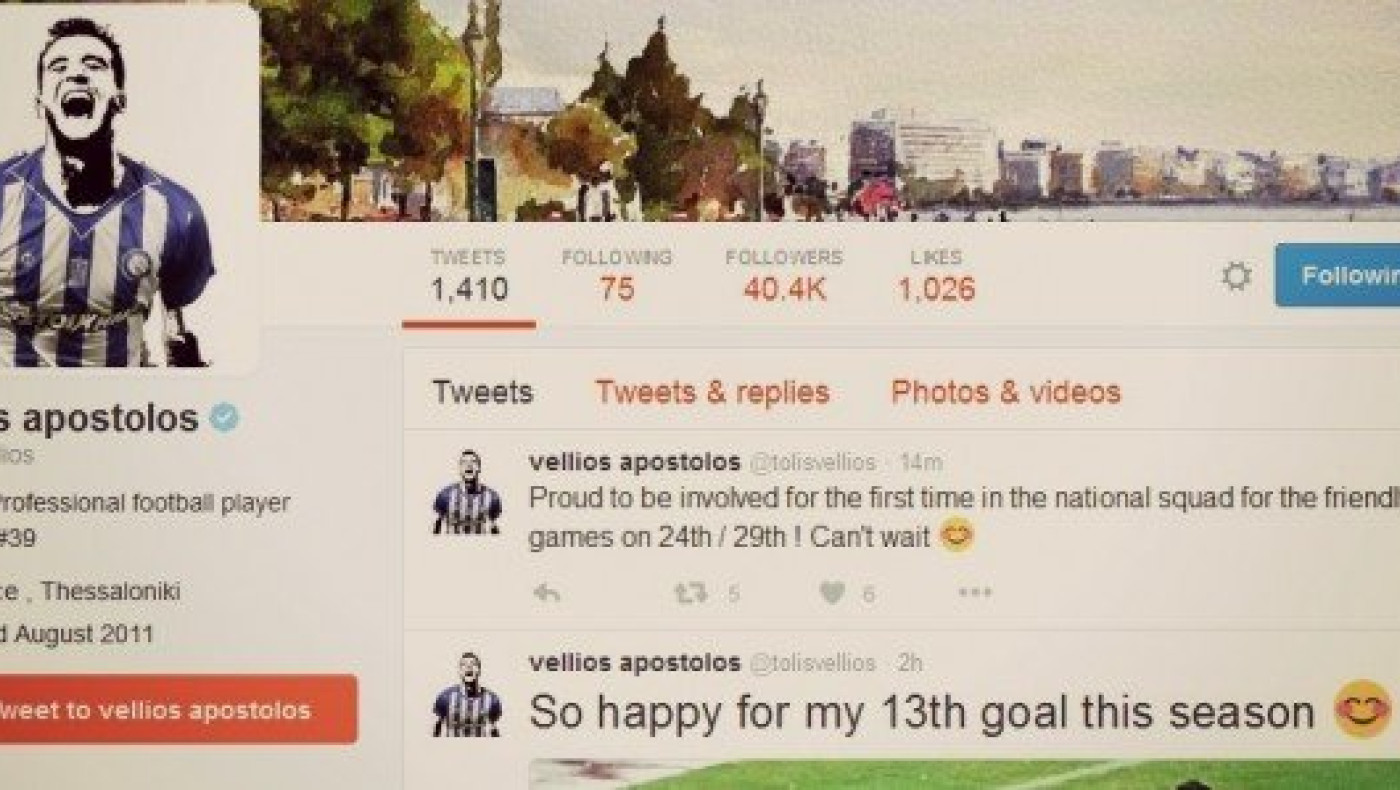Screen dimensions: 1400x790
Task: Open more options on first tweet
Action: (x=974, y=593)
